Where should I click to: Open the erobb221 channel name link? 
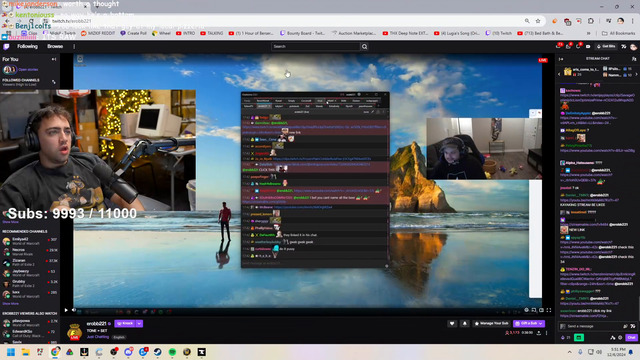coord(96,324)
